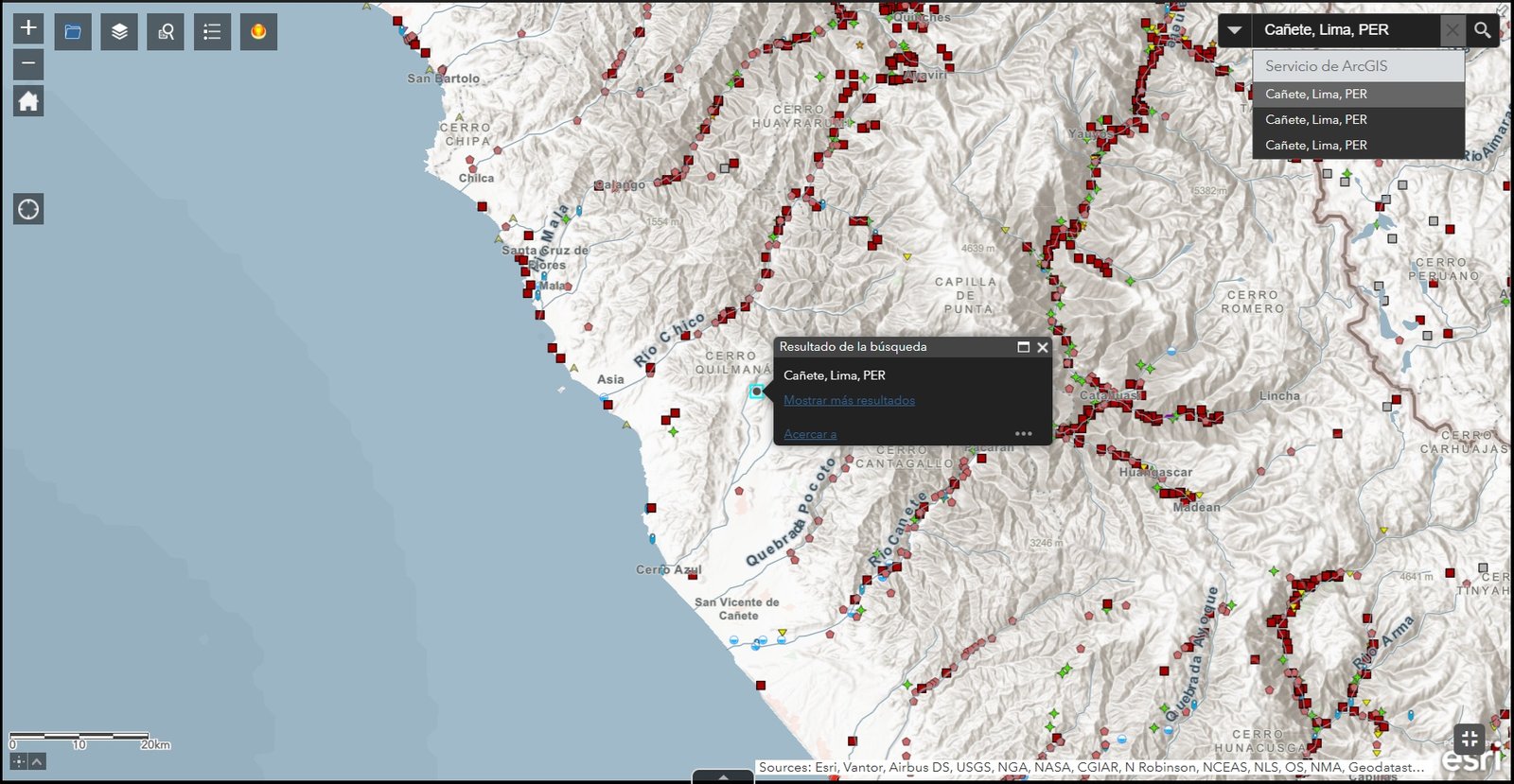The width and height of the screenshot is (1514, 784).
Task: Expand the bottom attribute table panel
Action: coord(723,776)
